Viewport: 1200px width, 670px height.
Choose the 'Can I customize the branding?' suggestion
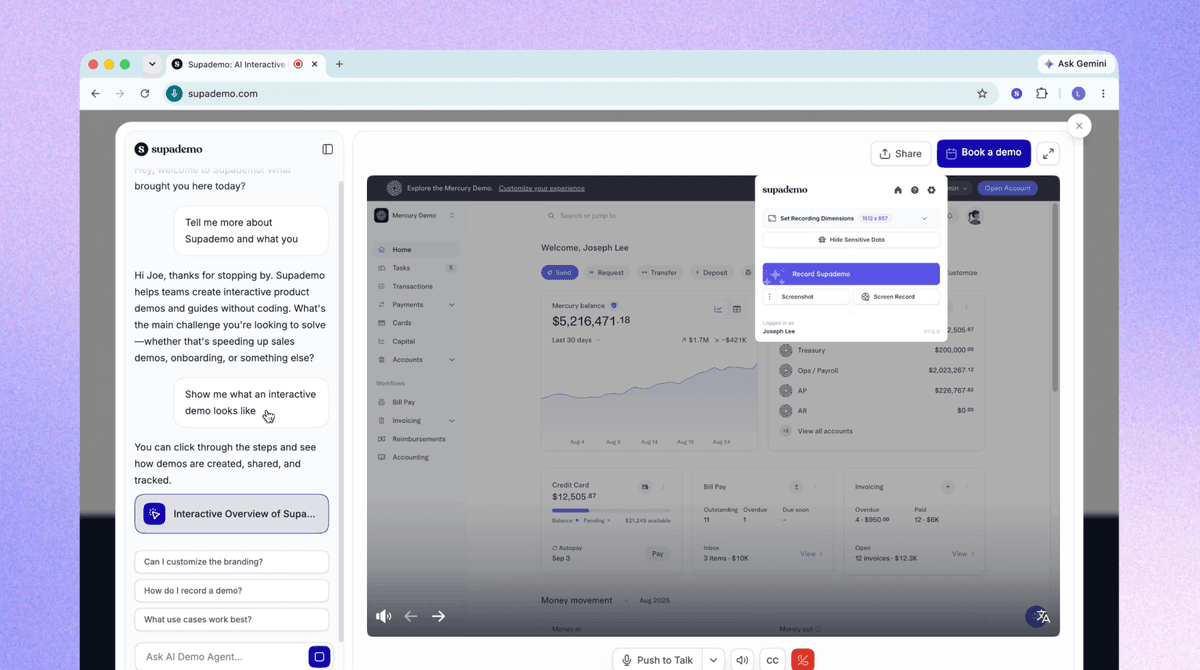point(232,562)
